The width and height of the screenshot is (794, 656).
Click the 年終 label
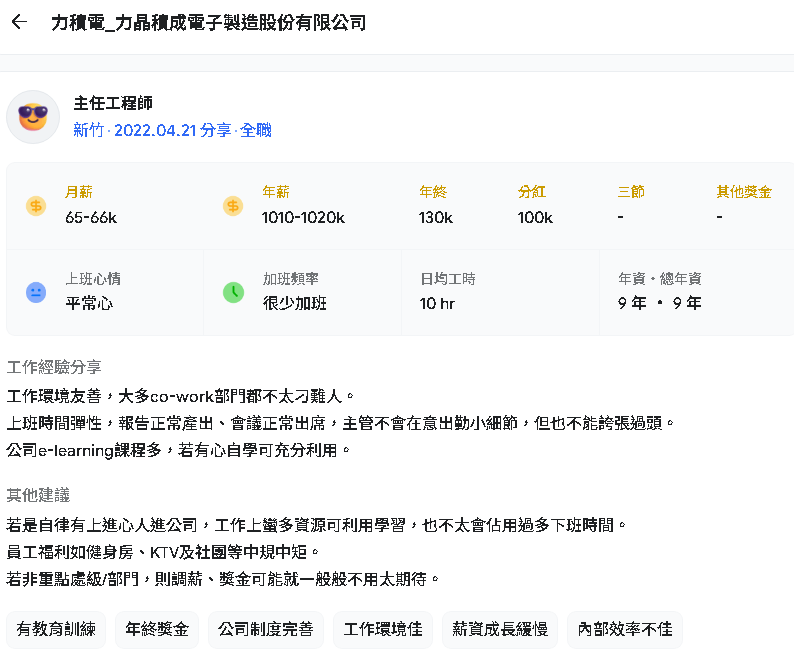pos(433,192)
